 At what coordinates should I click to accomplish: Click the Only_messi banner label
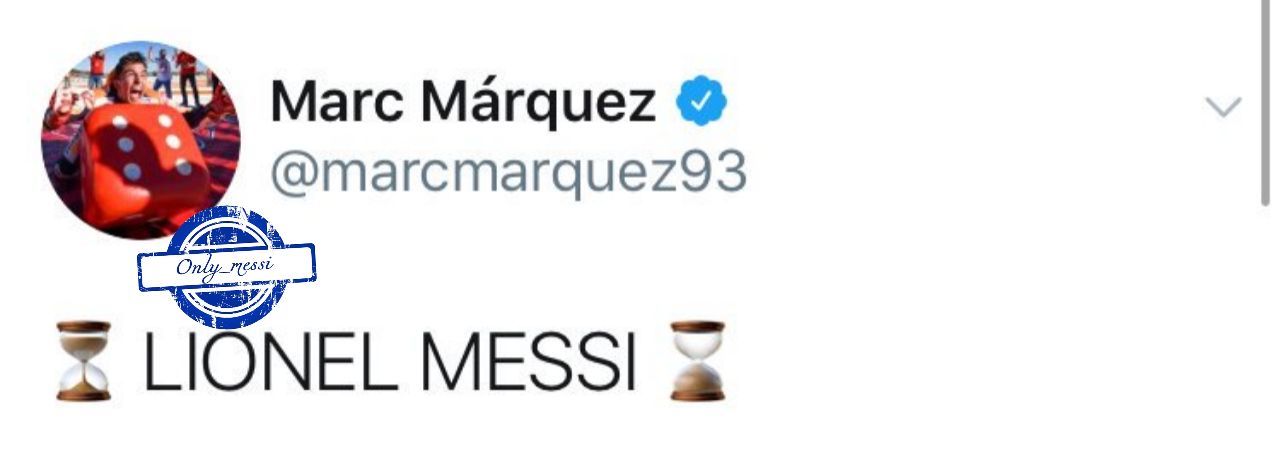227,267
